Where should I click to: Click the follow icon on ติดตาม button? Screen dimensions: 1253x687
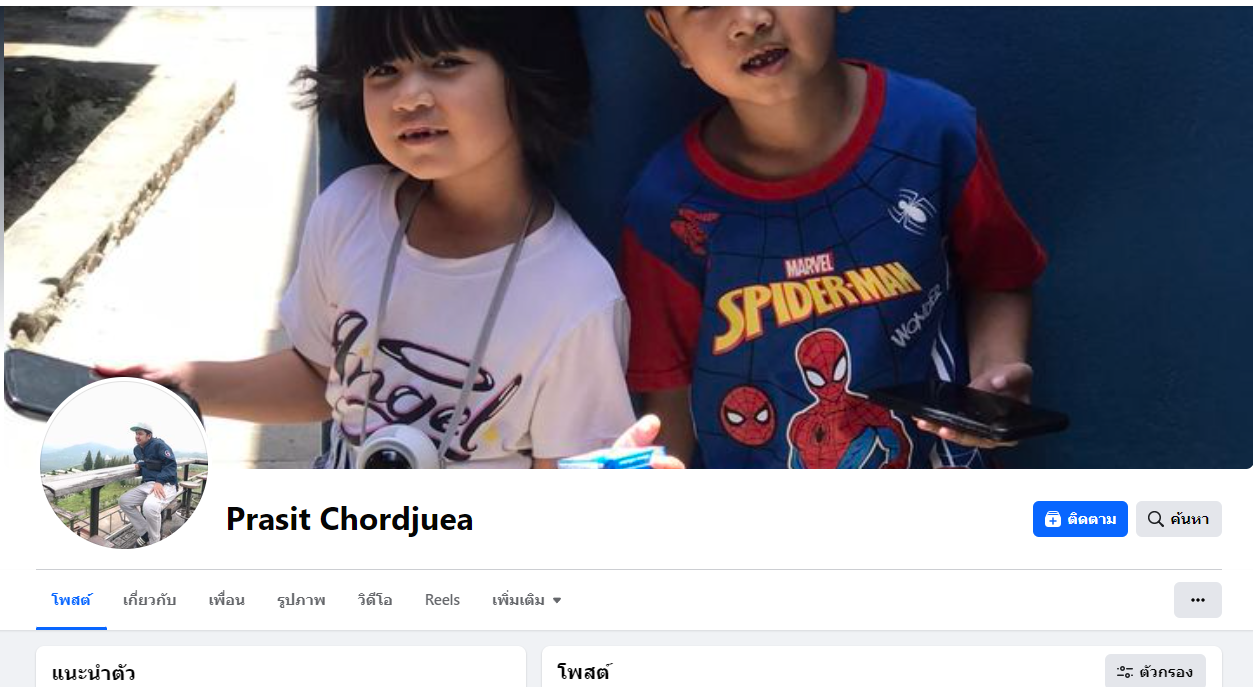[1052, 519]
